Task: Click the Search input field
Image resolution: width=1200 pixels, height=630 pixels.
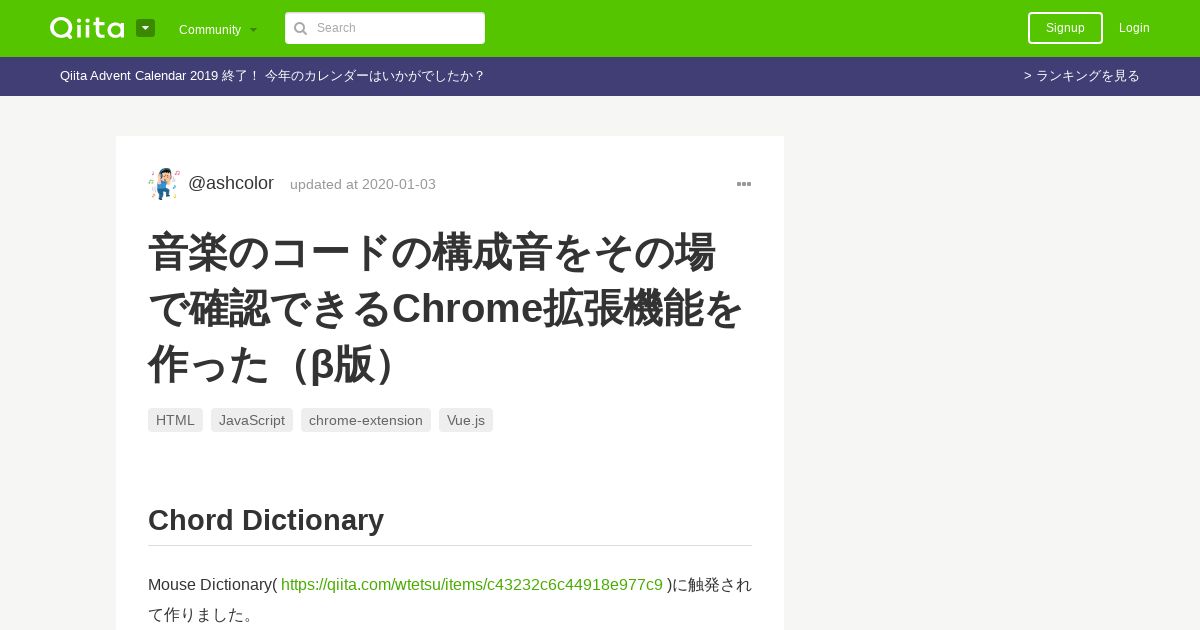Action: tap(385, 28)
